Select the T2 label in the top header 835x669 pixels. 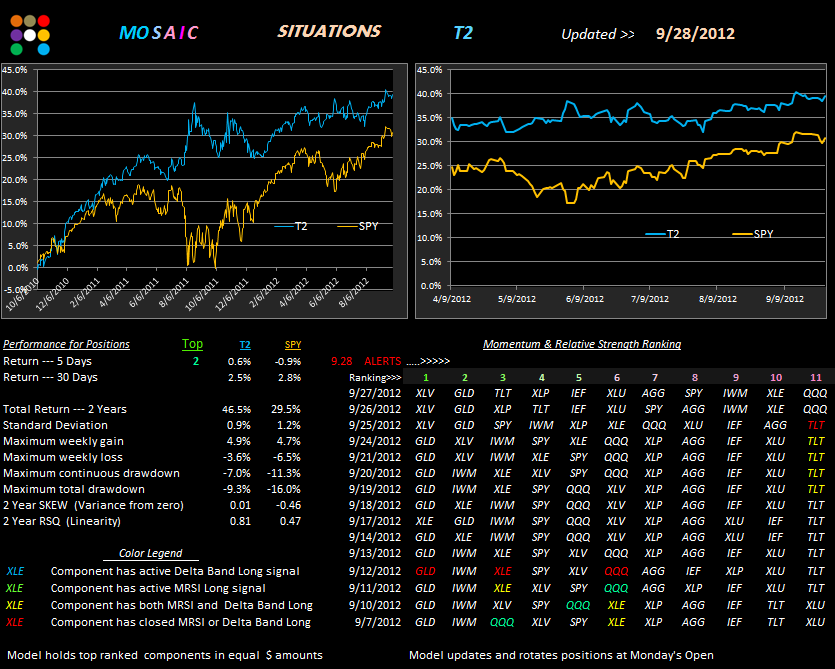pos(463,33)
